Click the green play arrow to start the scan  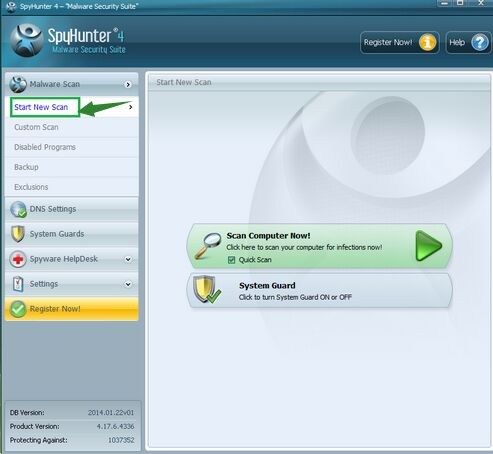coord(429,246)
